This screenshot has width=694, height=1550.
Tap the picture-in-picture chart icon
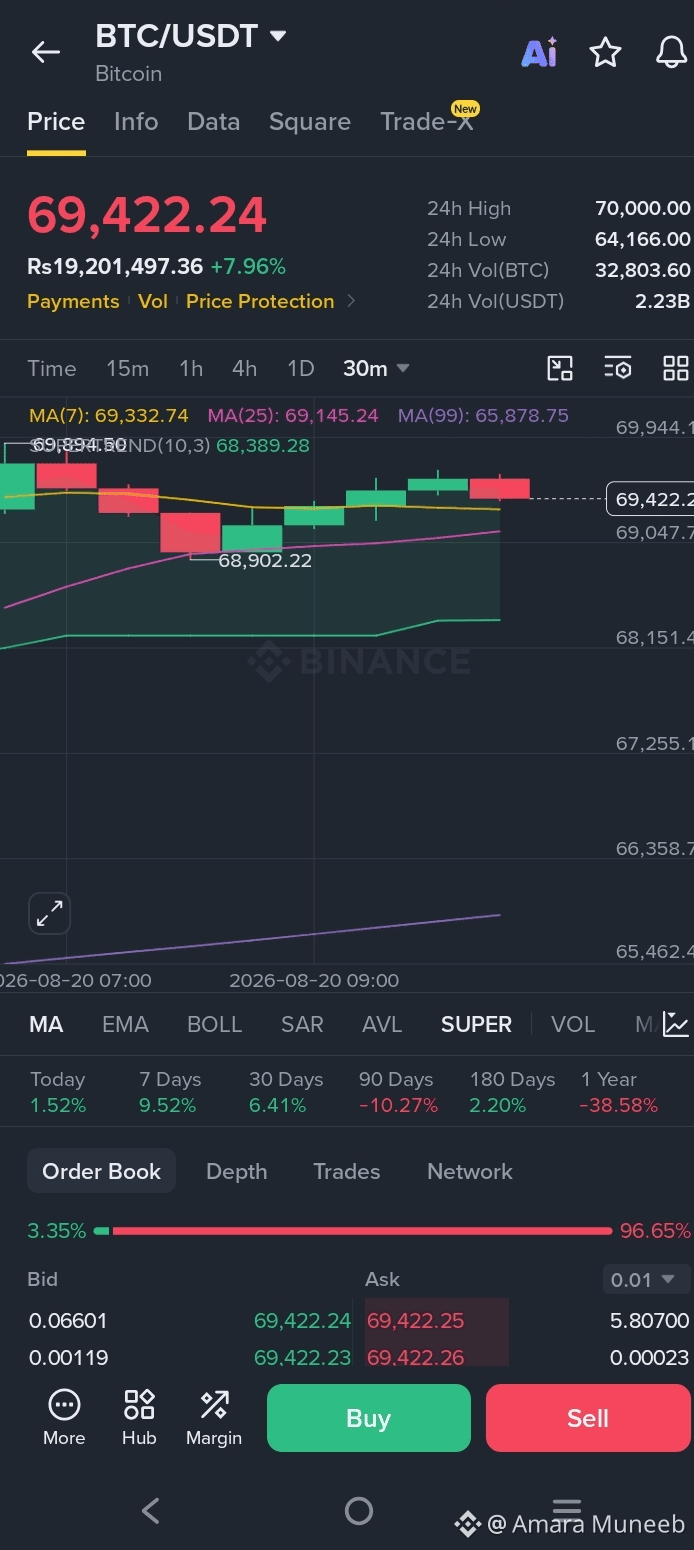pos(560,368)
